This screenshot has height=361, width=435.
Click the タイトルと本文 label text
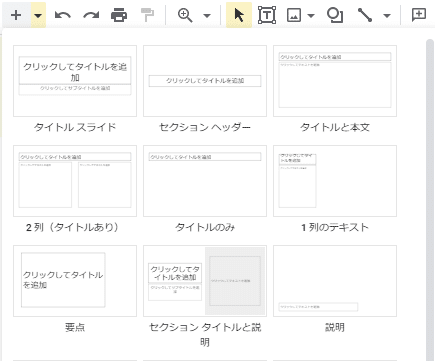click(335, 127)
